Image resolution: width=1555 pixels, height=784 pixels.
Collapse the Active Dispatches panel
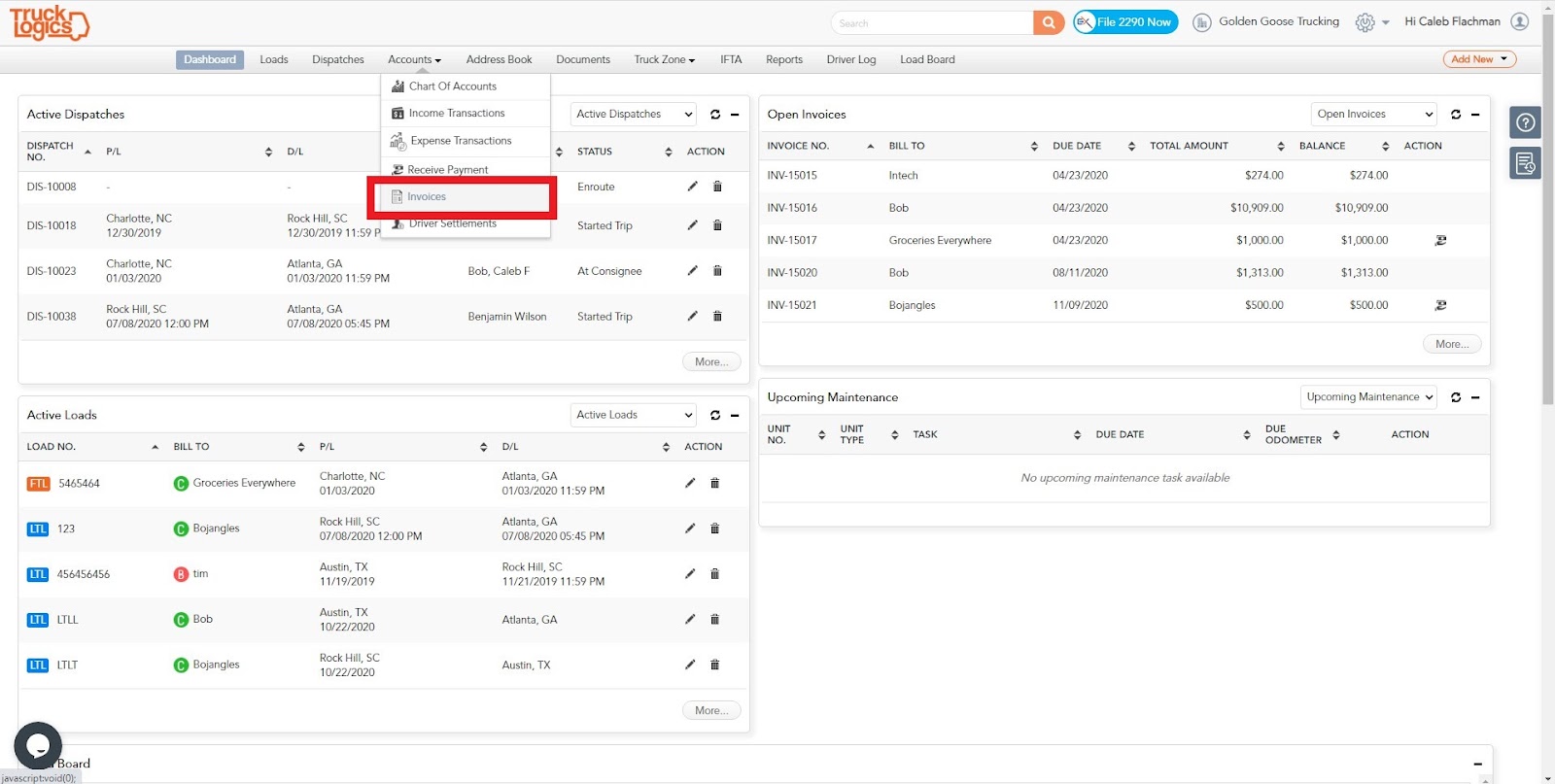click(735, 115)
